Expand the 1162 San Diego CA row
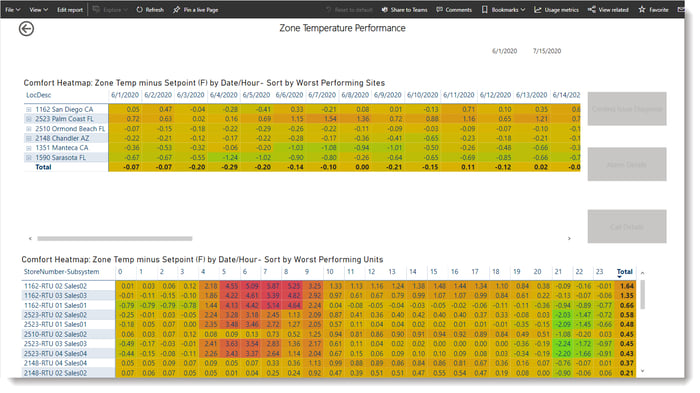700x393 pixels. pyautogui.click(x=29, y=109)
